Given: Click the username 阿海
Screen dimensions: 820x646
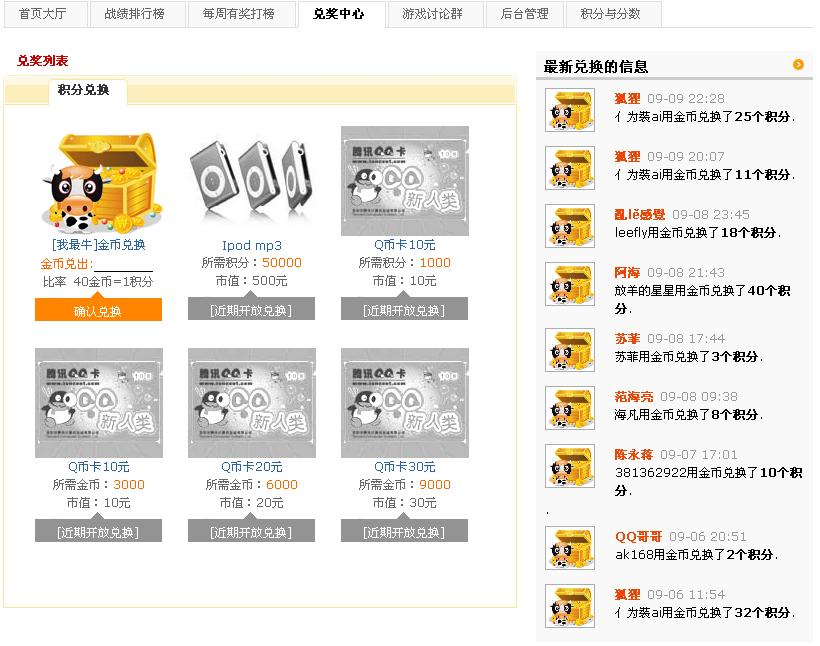Looking at the screenshot, I should [628, 273].
